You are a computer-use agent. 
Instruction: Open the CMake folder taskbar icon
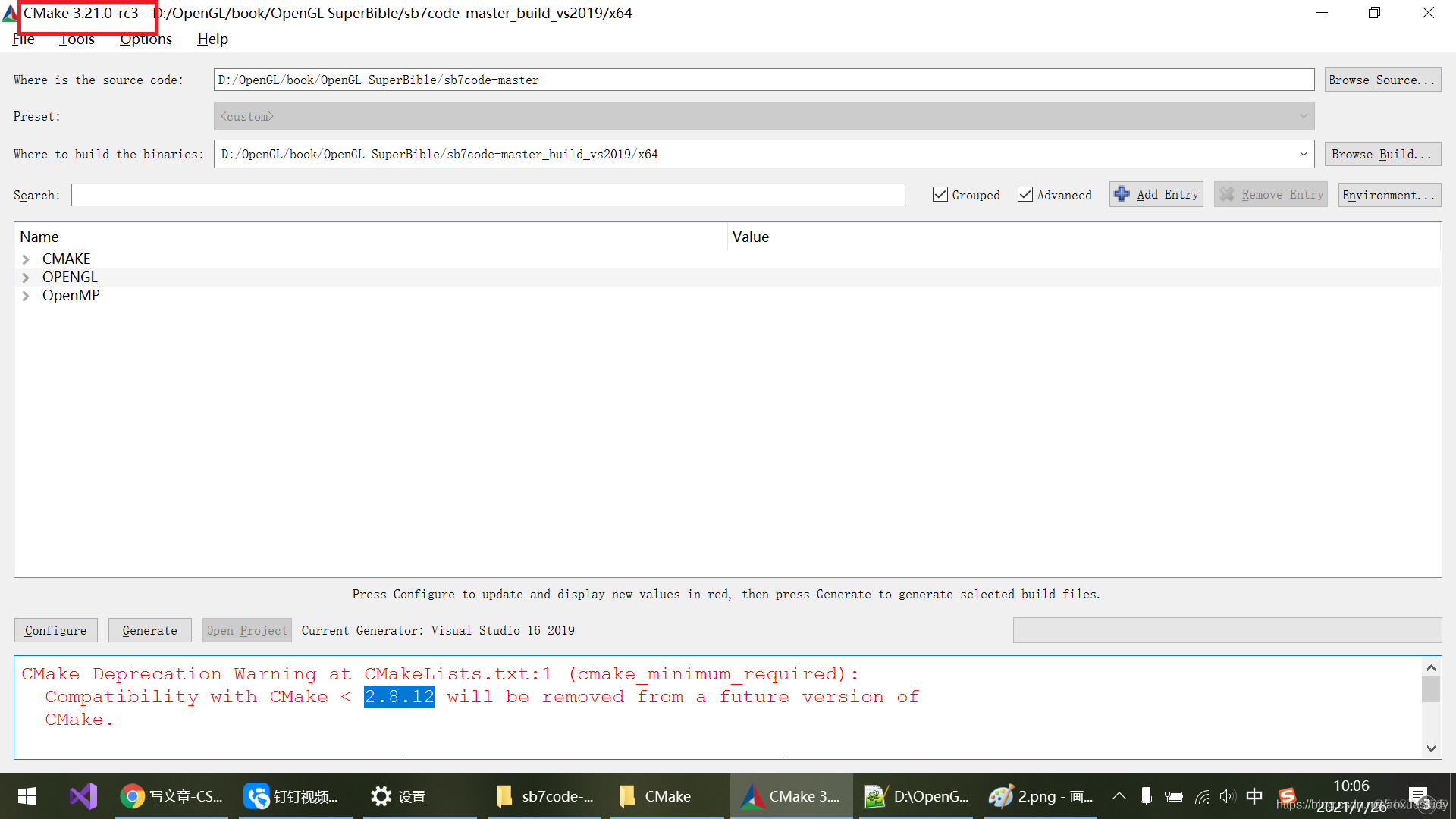pos(669,795)
